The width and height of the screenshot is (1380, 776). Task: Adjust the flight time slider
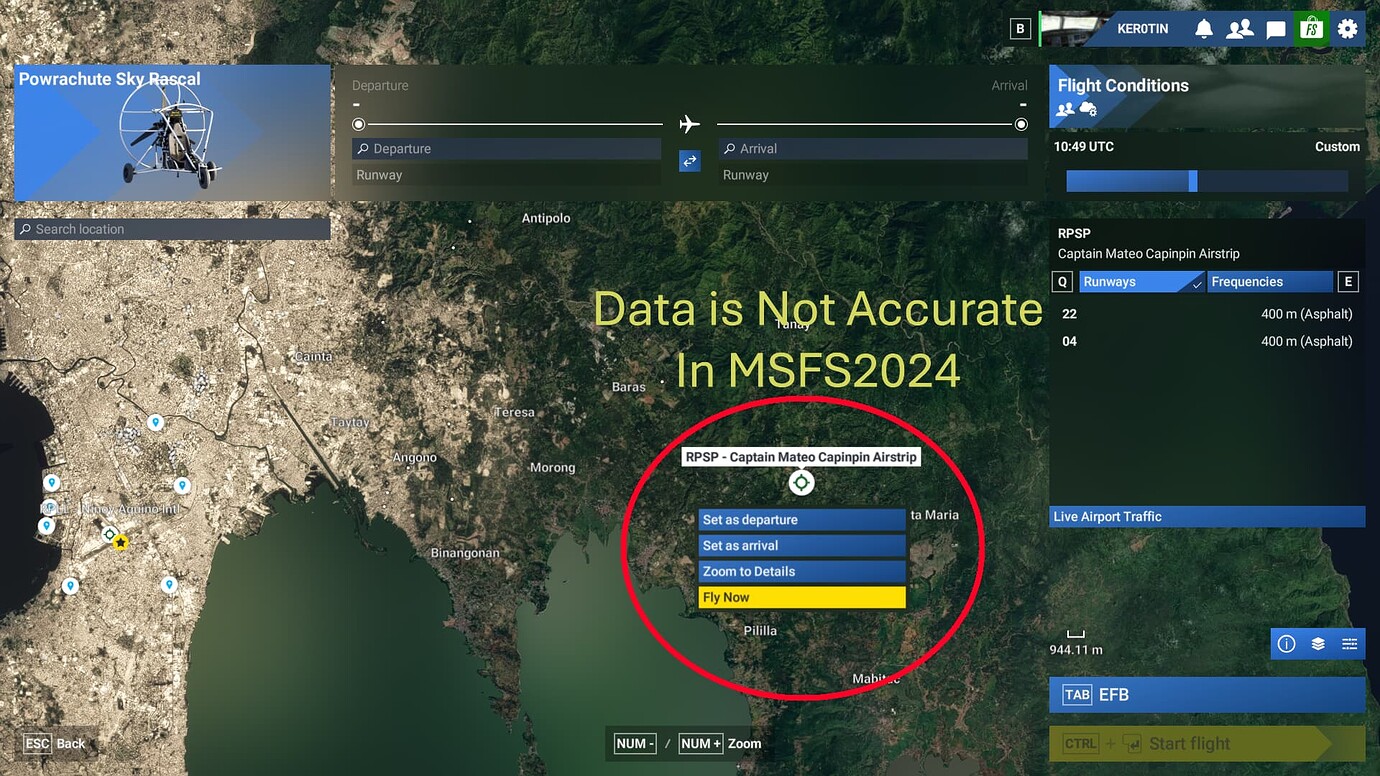(1195, 180)
